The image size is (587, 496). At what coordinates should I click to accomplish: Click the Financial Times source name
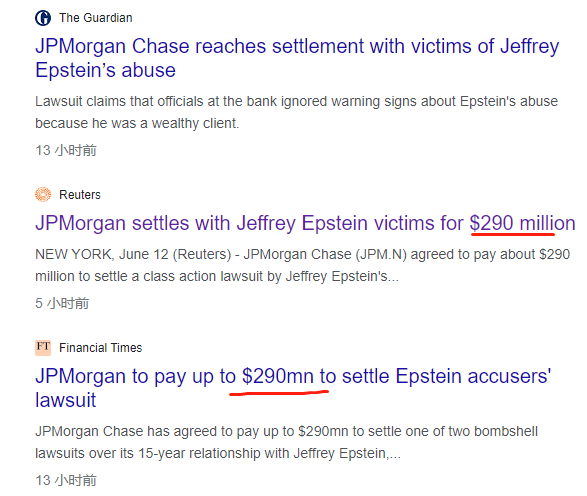pos(101,348)
